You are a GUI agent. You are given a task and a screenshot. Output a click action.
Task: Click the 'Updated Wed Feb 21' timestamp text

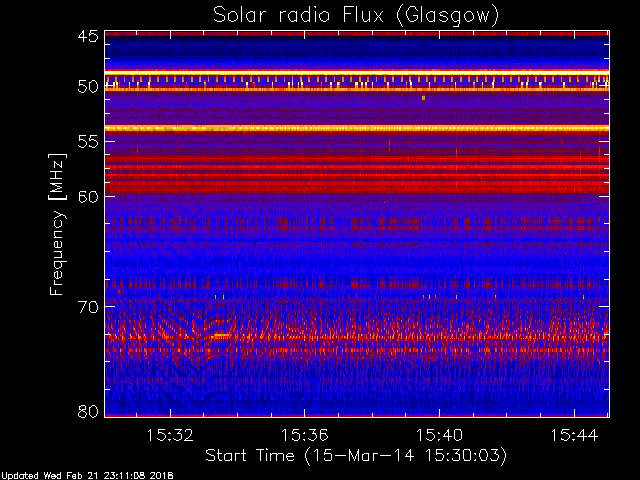coord(87,476)
